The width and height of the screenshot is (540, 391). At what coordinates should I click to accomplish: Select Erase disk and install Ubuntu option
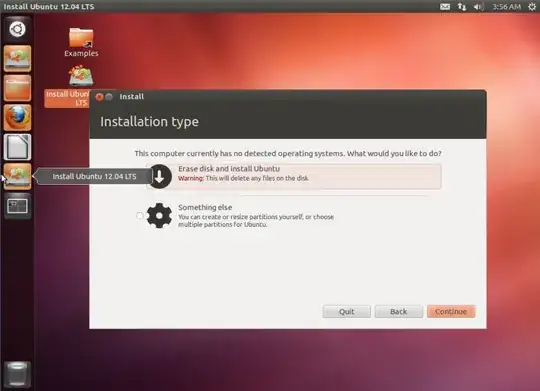click(x=294, y=176)
